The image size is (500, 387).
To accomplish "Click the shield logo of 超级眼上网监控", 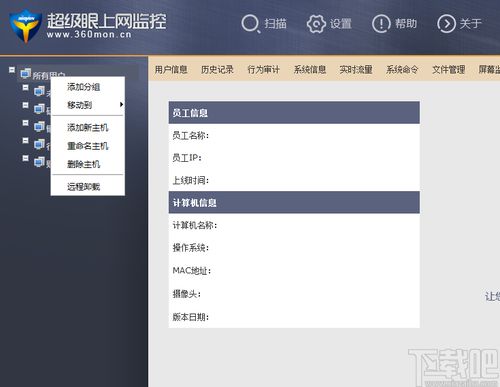I will pos(25,27).
